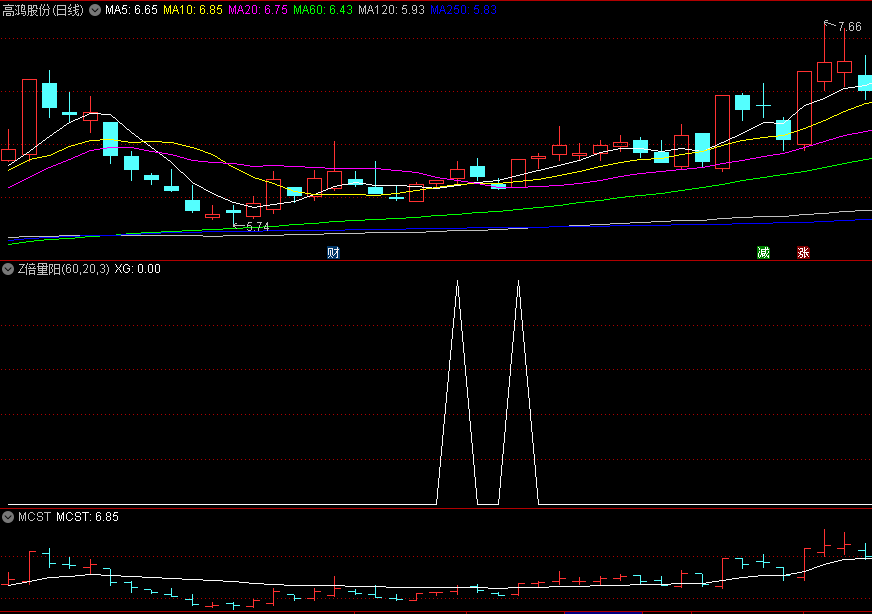The width and height of the screenshot is (872, 614).
Task: Click the red 涨 marker icon
Action: [x=804, y=253]
